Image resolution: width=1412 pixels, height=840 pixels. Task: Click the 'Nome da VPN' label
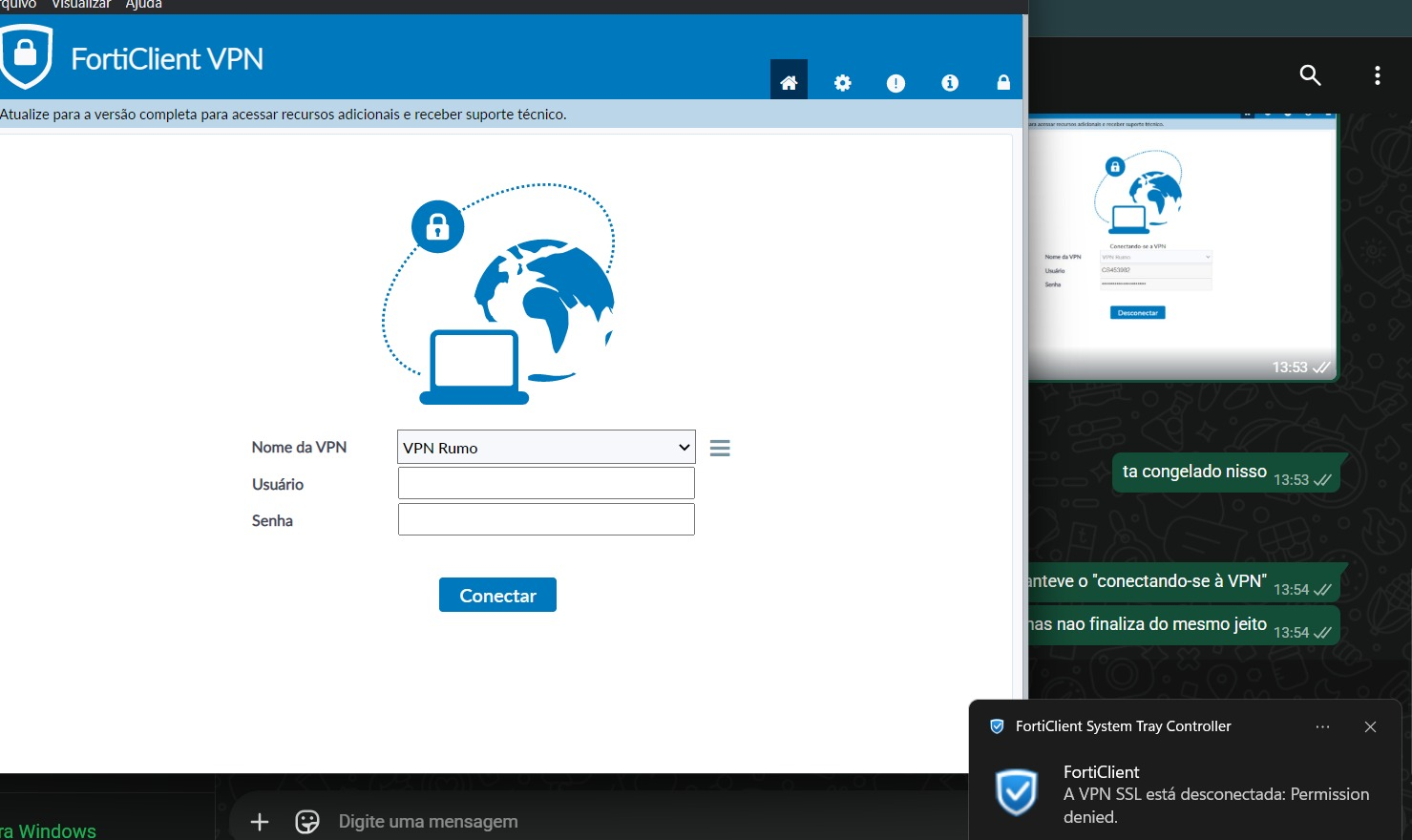[x=299, y=447]
